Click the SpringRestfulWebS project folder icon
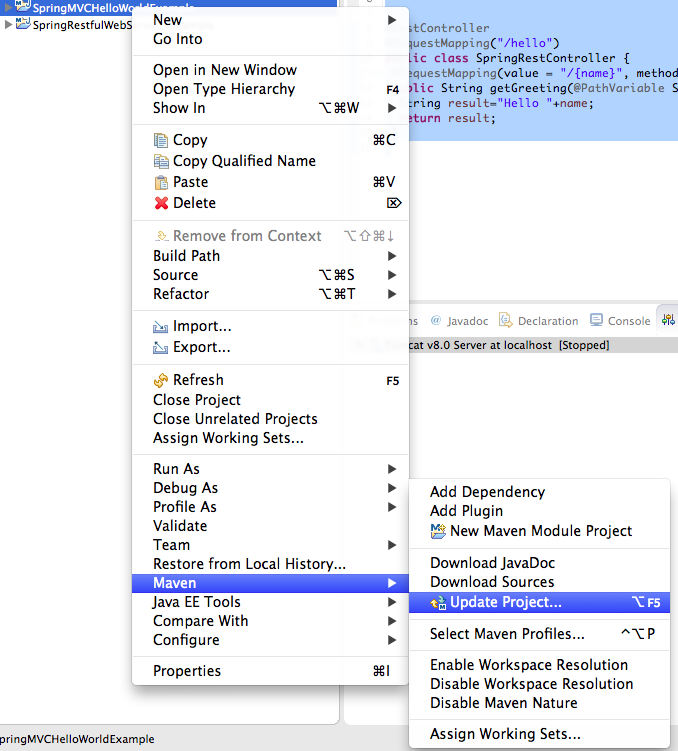This screenshot has width=678, height=751. tap(23, 24)
